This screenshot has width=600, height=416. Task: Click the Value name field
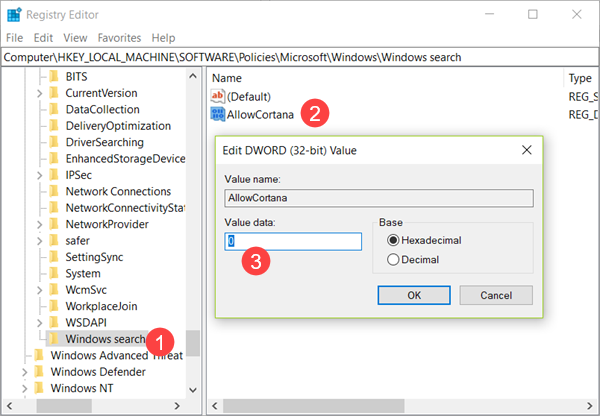[379, 198]
